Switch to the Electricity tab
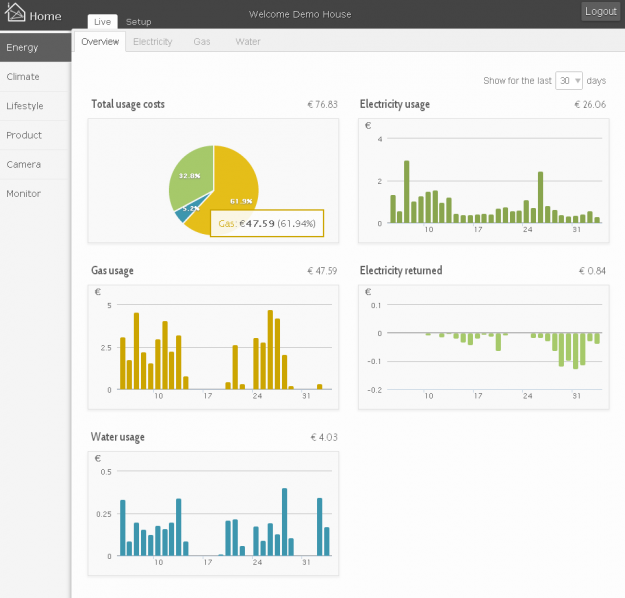 [152, 42]
